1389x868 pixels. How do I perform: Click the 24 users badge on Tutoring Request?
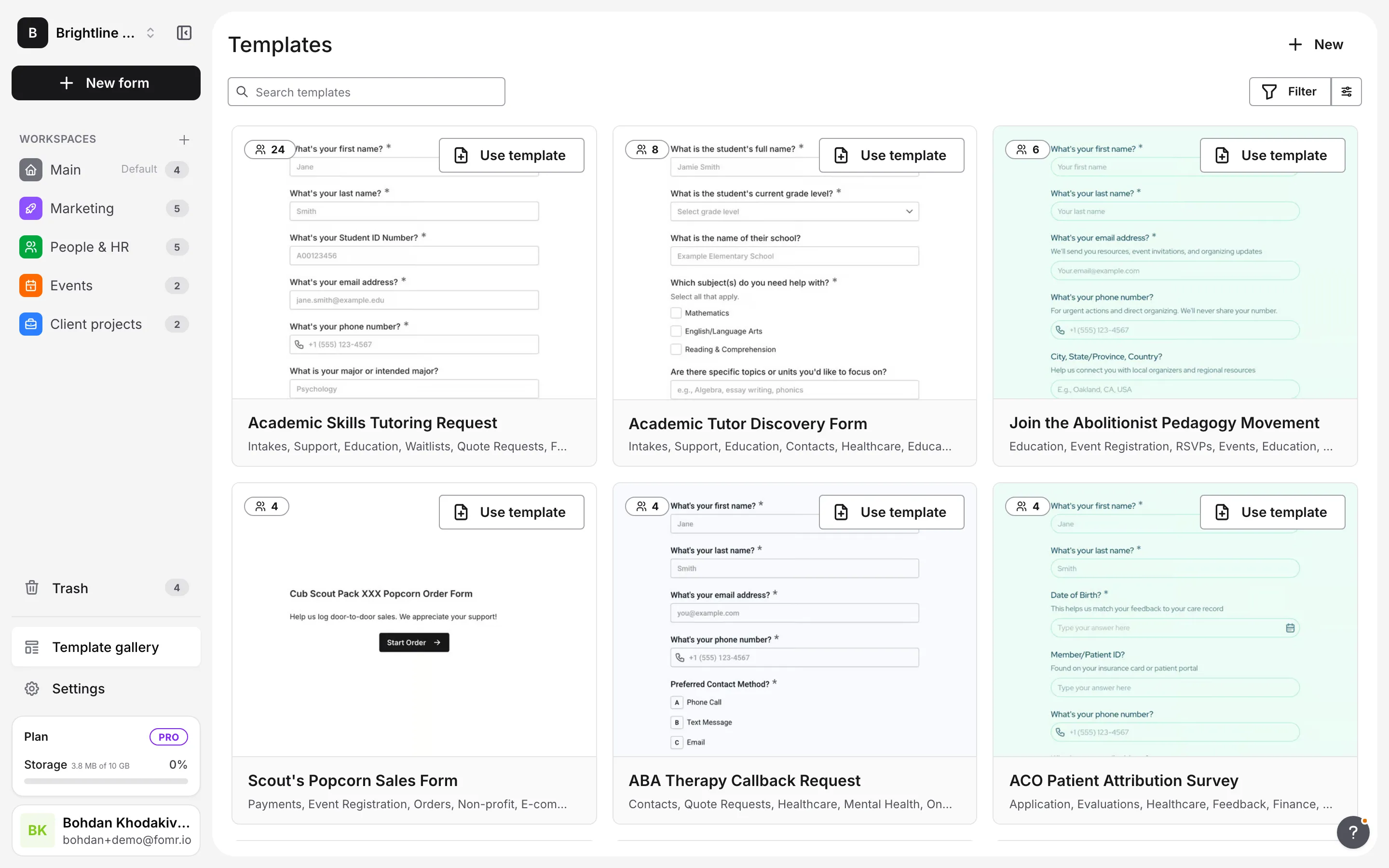click(270, 149)
